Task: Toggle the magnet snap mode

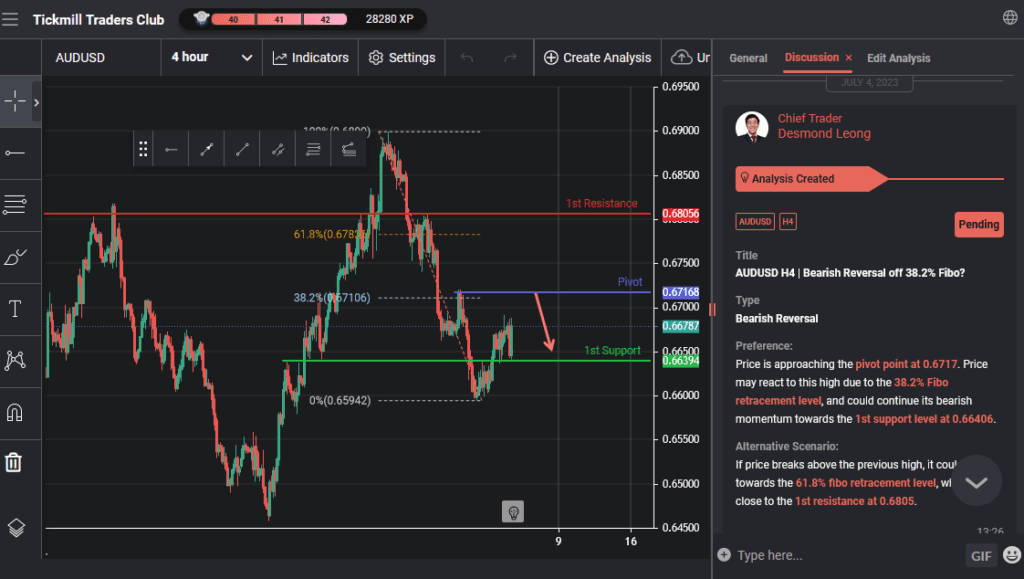Action: (x=15, y=411)
